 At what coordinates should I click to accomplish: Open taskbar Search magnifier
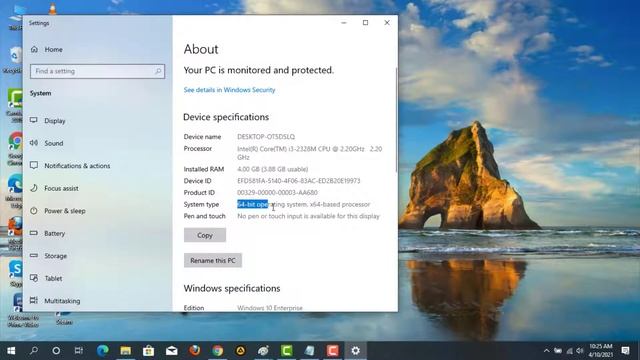[34, 351]
